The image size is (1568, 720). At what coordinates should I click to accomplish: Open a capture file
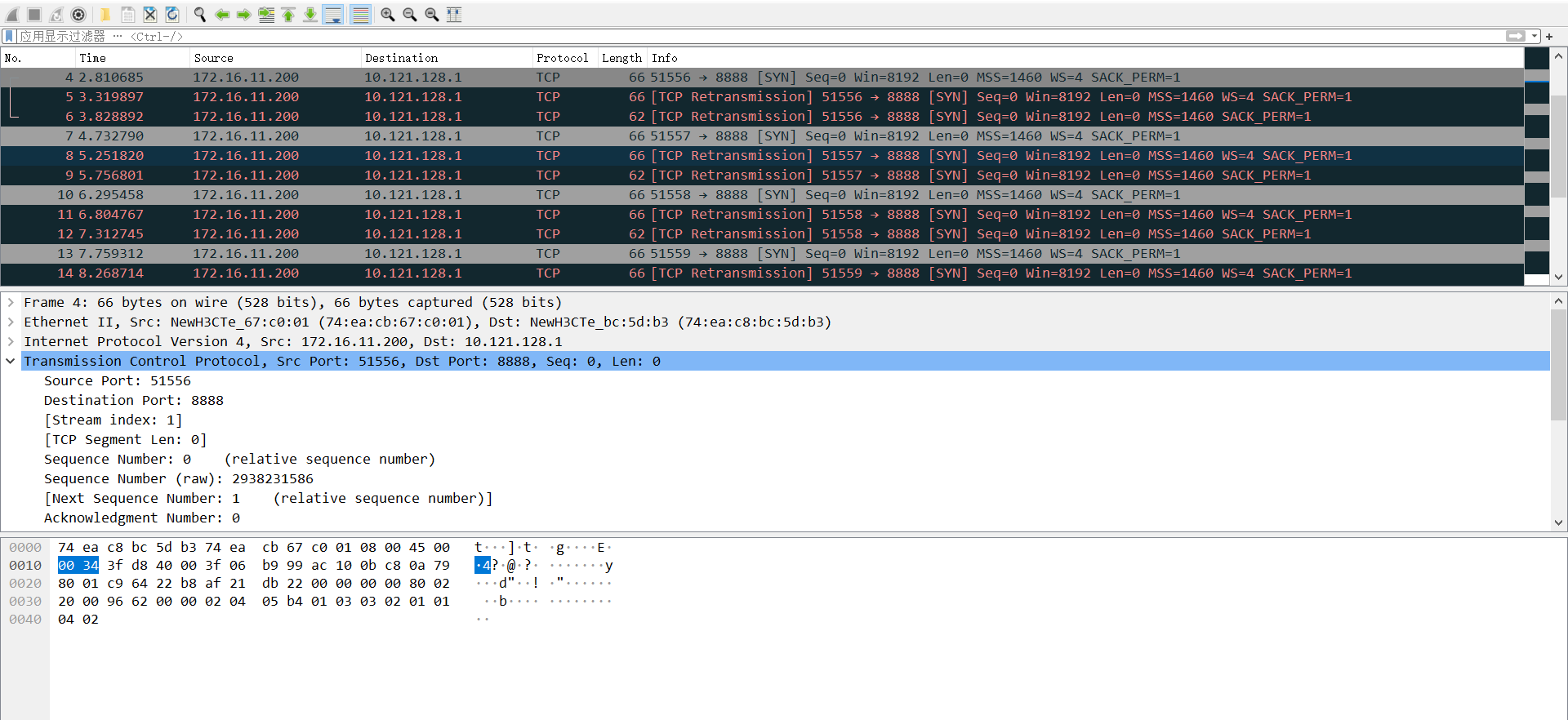[105, 15]
